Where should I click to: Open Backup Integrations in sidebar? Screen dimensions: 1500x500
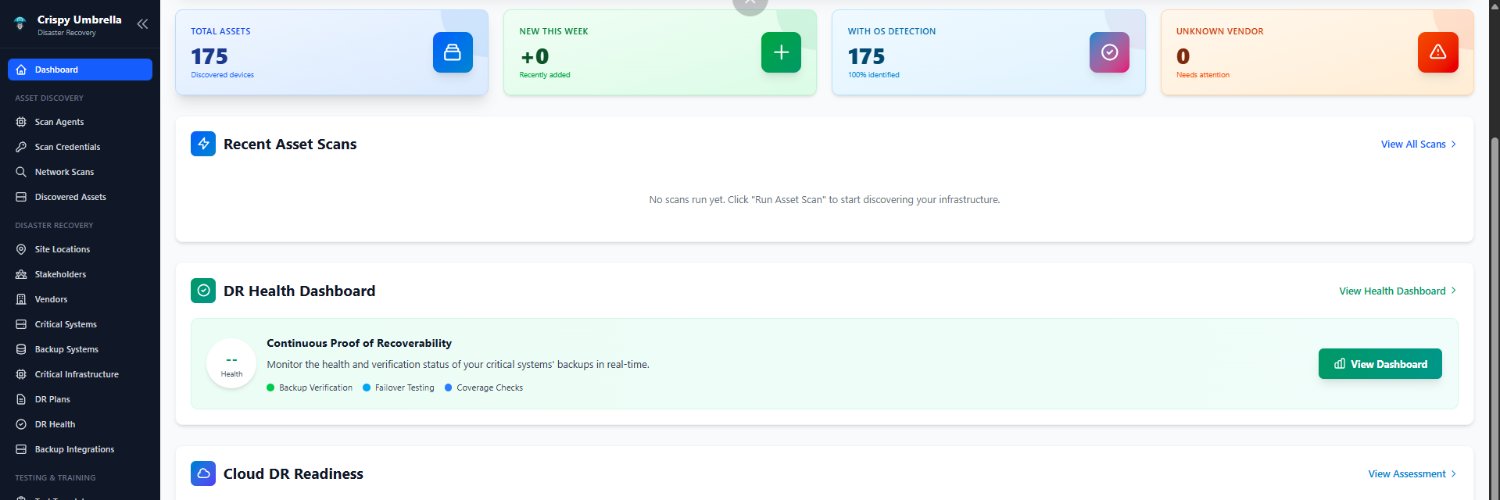point(80,449)
